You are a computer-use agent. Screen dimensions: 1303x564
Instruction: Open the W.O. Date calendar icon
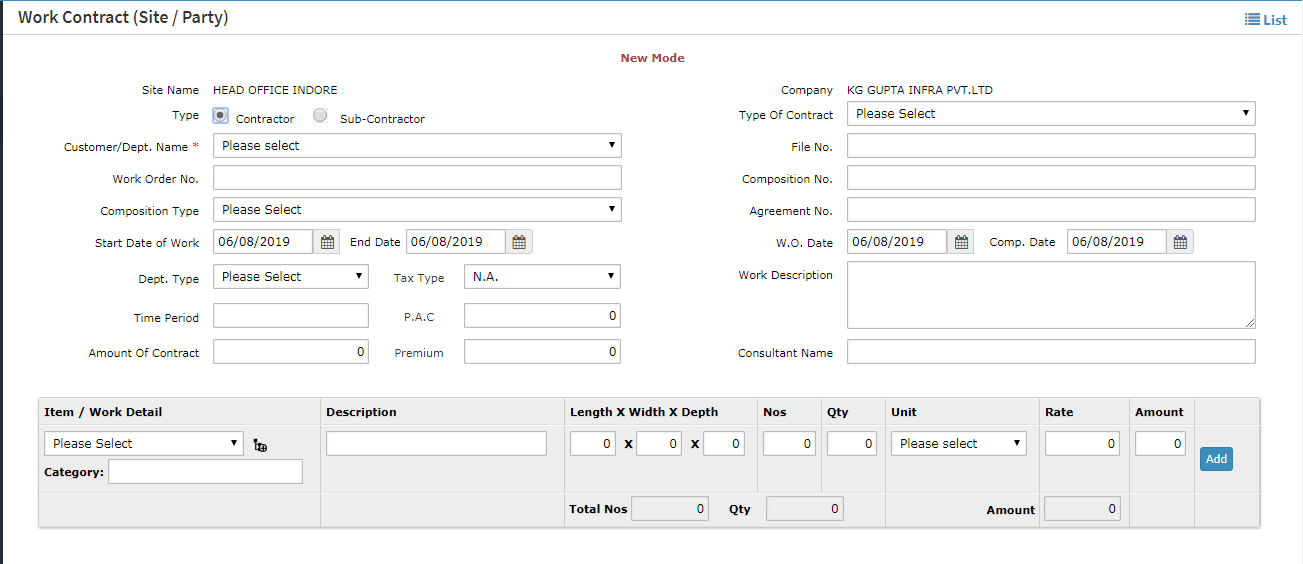[960, 242]
